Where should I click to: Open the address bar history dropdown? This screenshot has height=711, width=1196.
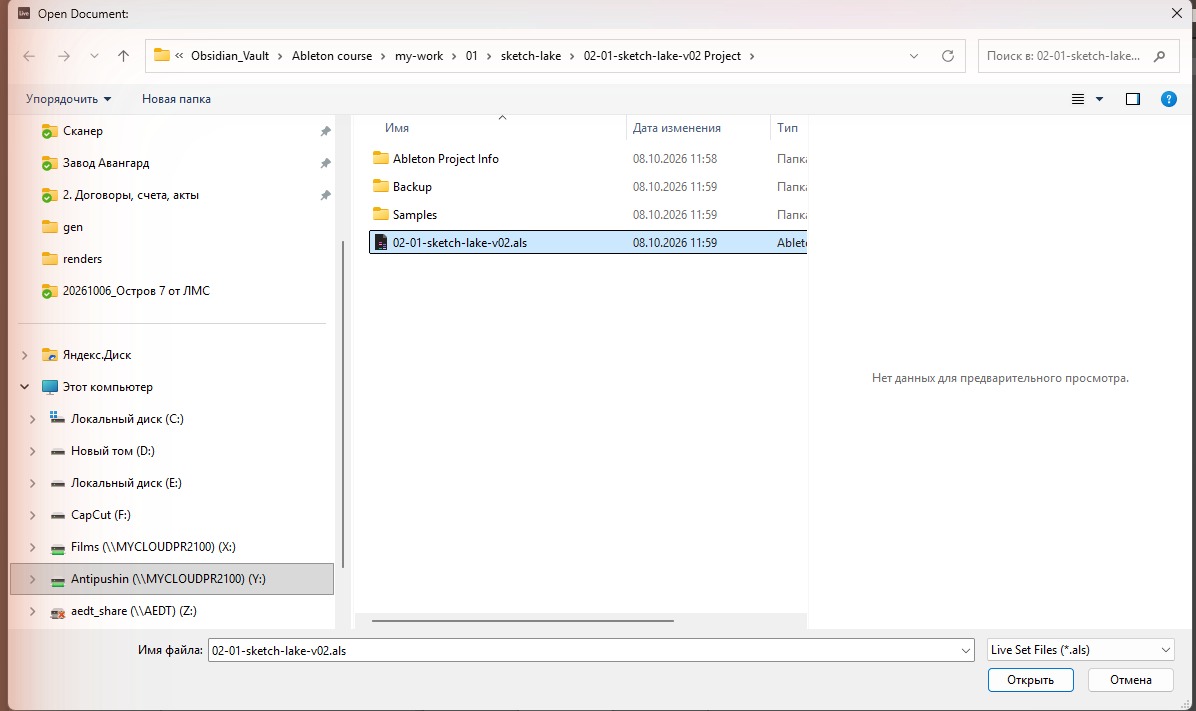pyautogui.click(x=914, y=56)
